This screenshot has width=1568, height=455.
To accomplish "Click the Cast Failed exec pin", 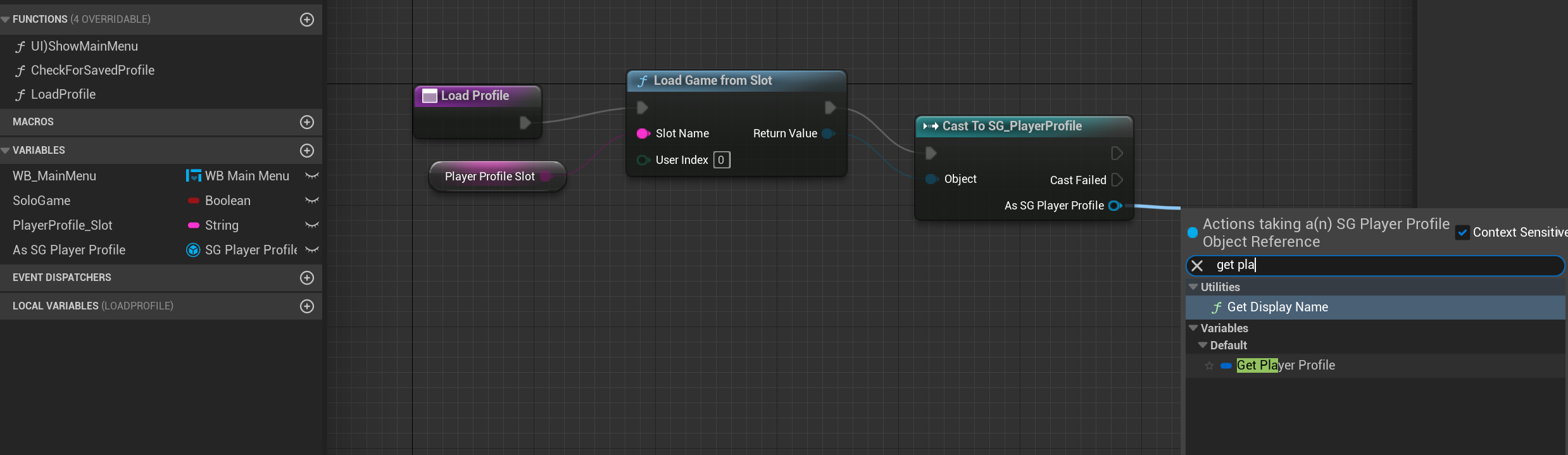I will (x=1117, y=180).
